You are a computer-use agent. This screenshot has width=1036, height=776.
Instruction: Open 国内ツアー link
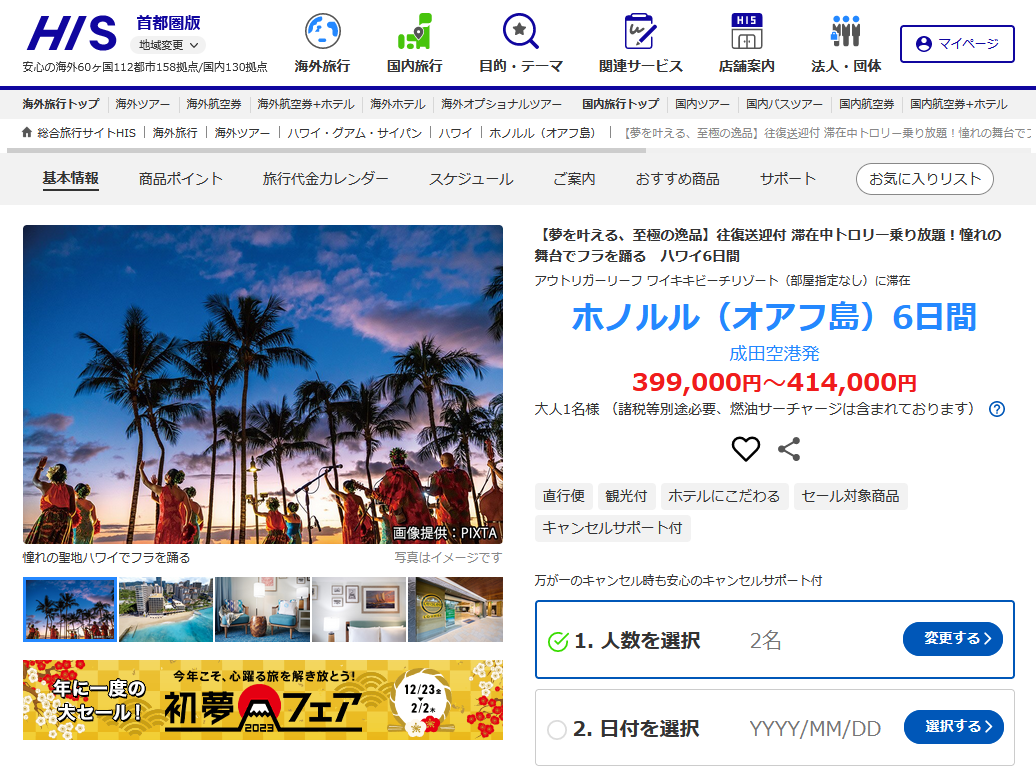click(x=702, y=104)
